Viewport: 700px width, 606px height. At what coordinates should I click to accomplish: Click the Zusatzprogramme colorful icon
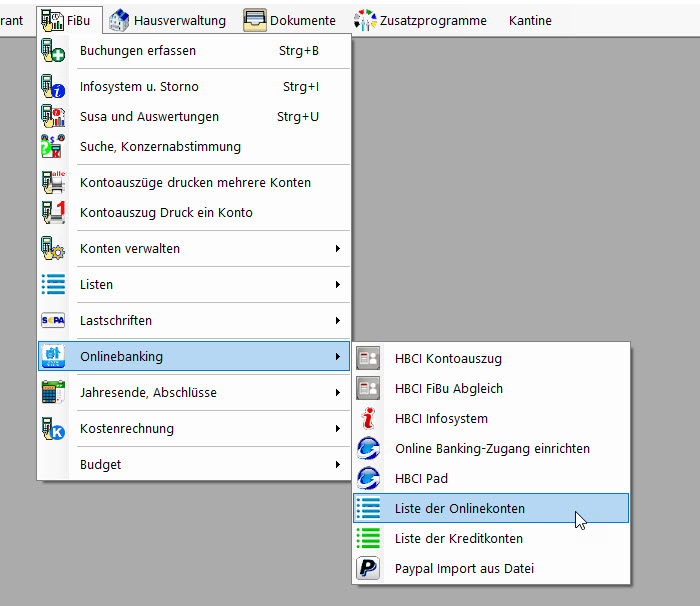click(x=365, y=20)
